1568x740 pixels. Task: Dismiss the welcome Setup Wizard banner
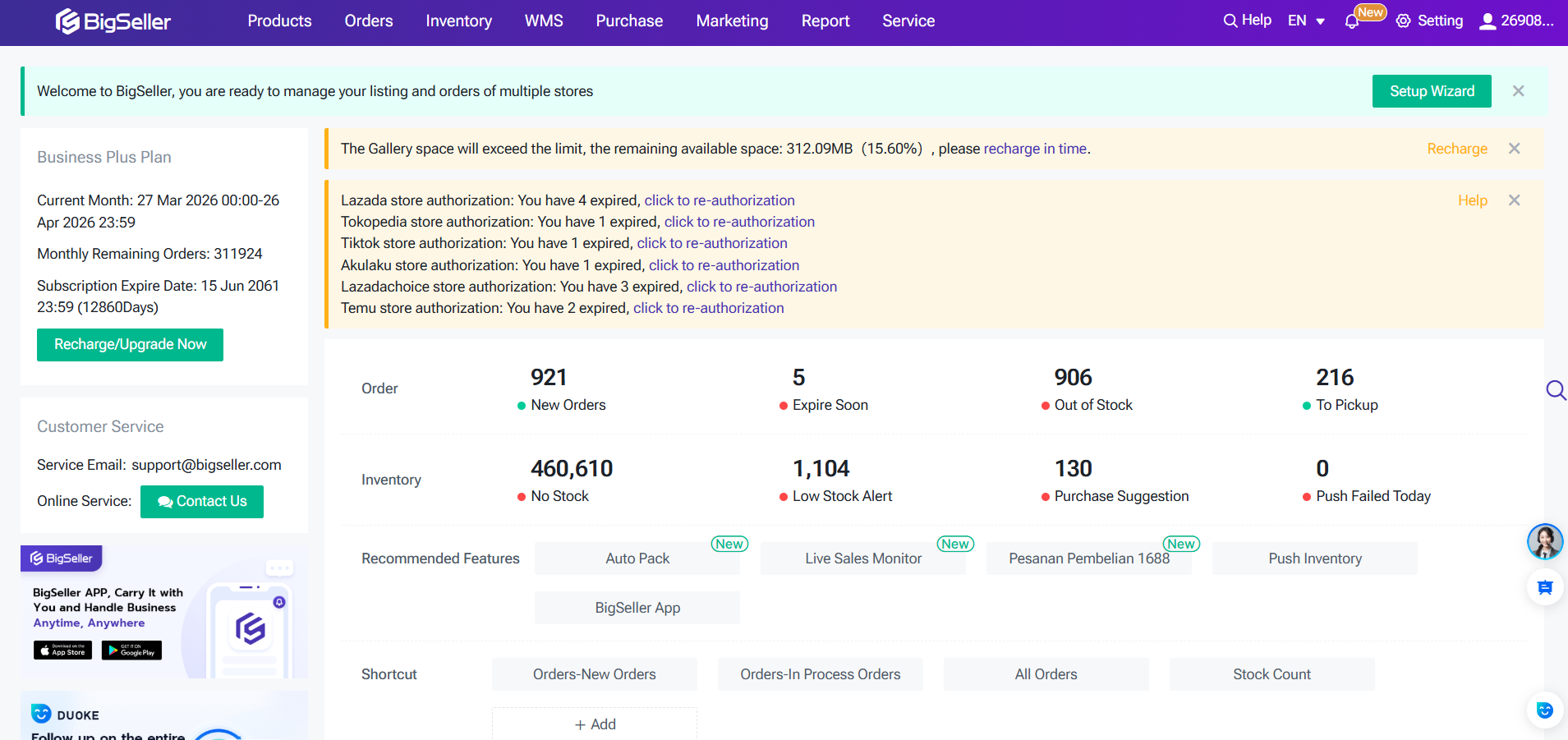(x=1518, y=91)
